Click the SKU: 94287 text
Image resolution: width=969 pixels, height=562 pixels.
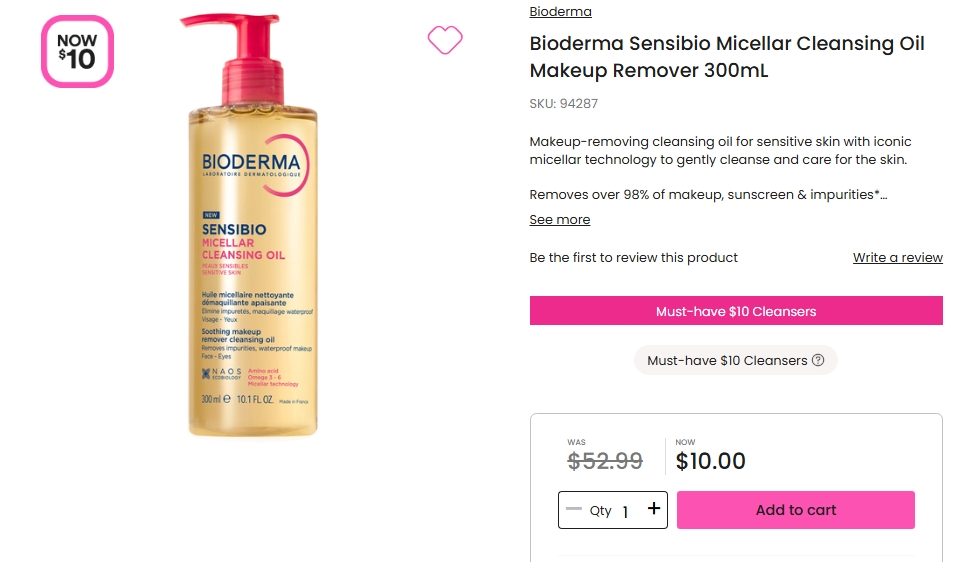click(x=563, y=104)
